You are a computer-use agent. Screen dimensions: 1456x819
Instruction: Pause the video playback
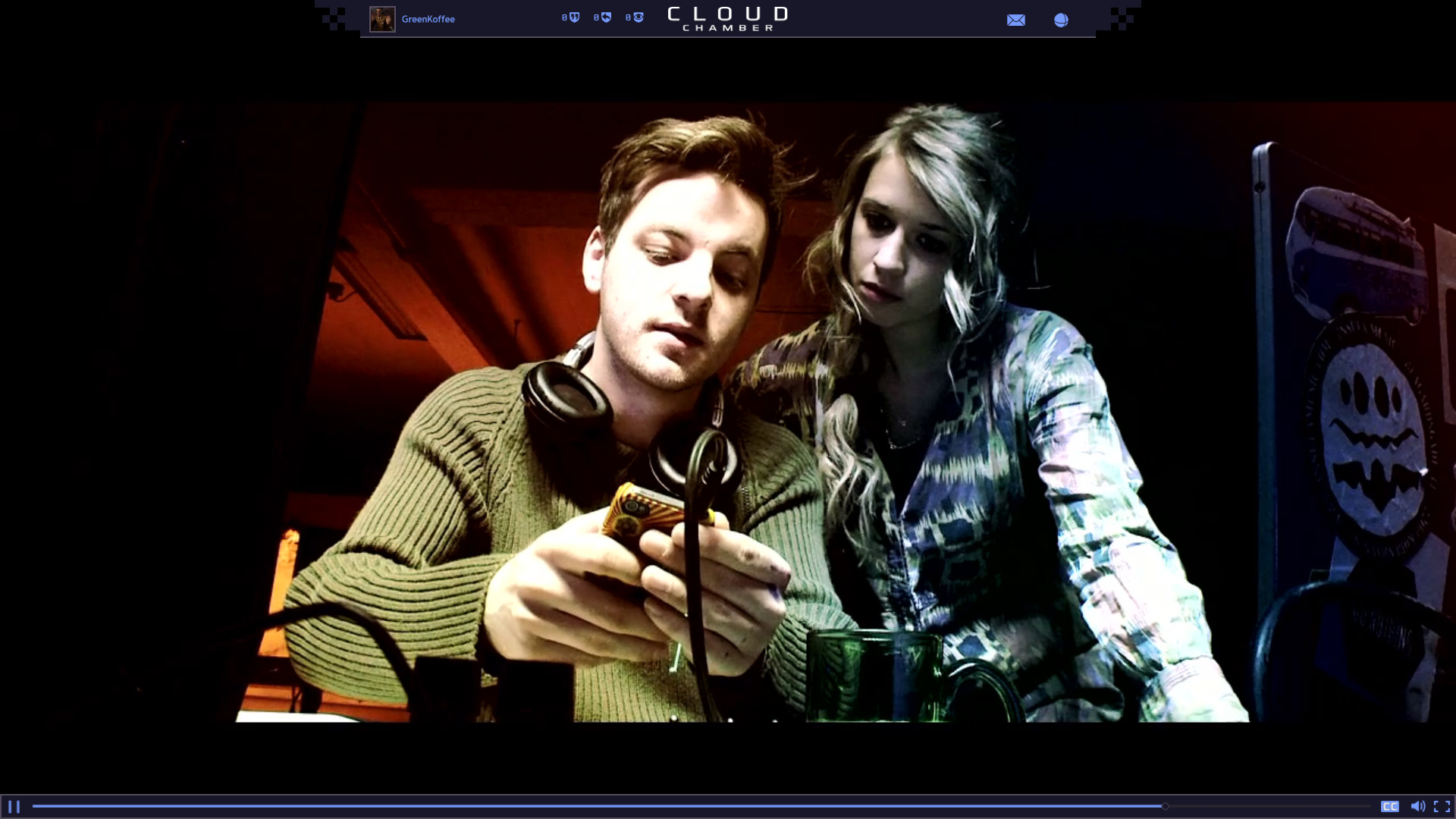pyautogui.click(x=14, y=807)
